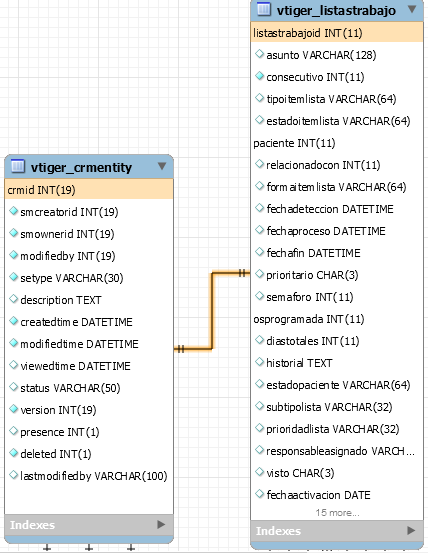The image size is (428, 553).
Task: Click the diamond icon beside description TEXT
Action: click(13, 299)
